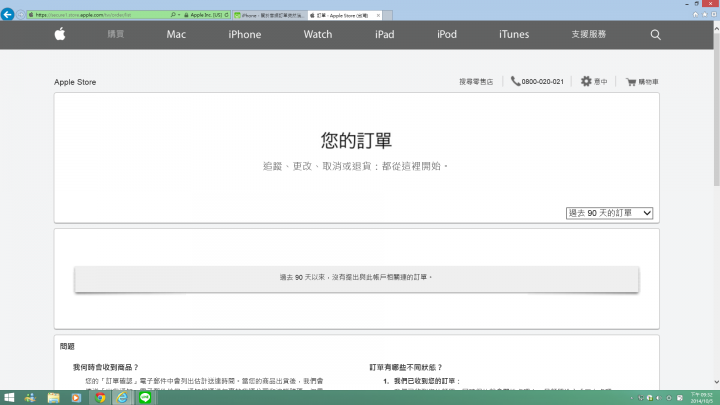
Task: Click the 我何時會收到商品？ question
Action: click(106, 367)
